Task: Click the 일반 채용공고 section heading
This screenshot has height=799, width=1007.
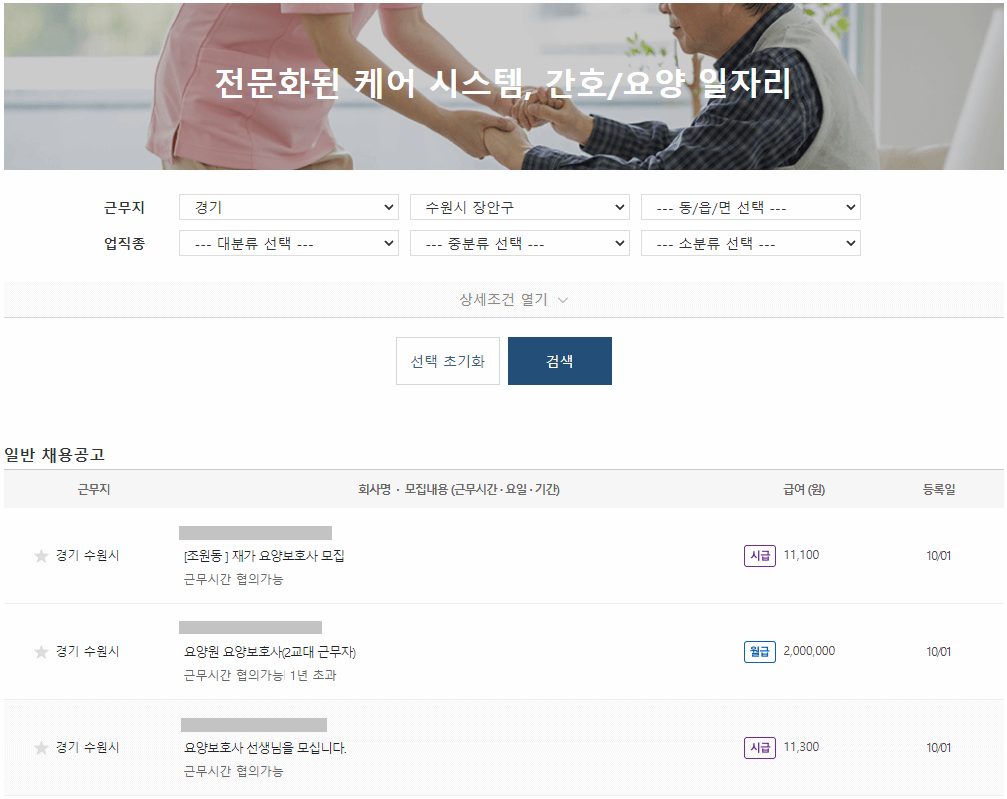Action: (55, 455)
